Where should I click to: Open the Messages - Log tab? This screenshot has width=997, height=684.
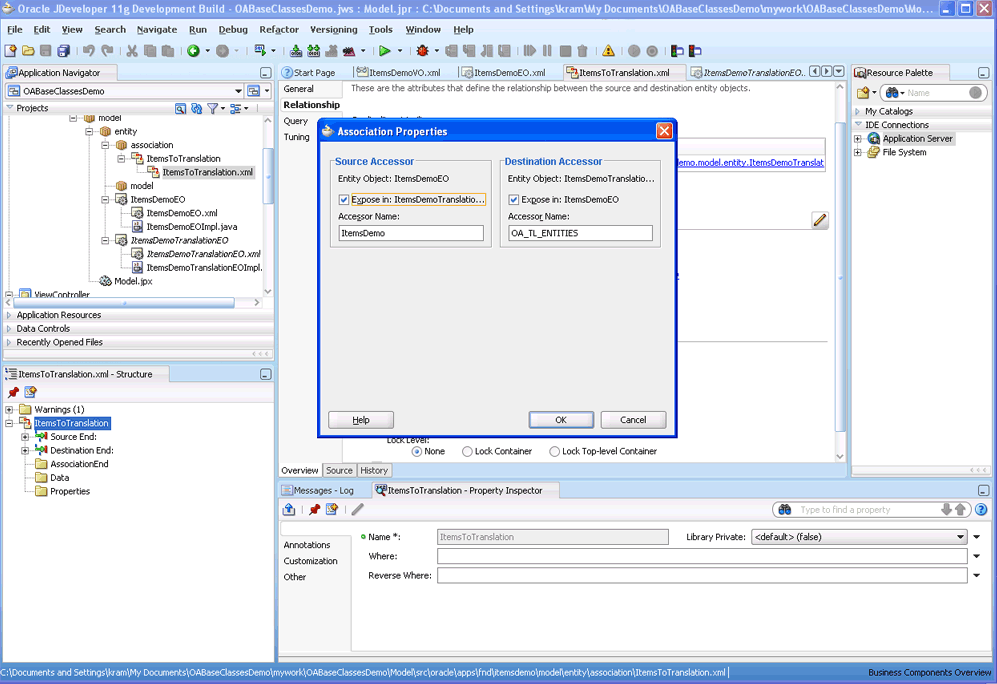318,491
